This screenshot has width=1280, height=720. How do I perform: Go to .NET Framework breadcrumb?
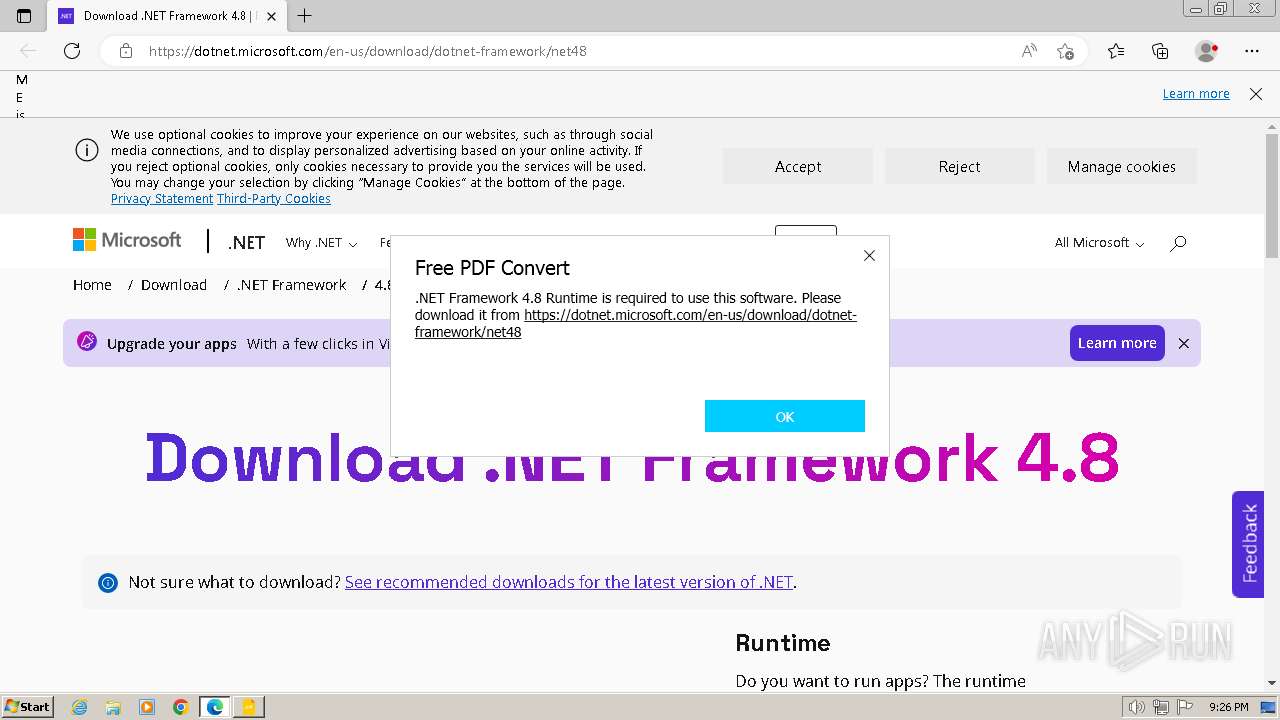click(x=292, y=285)
